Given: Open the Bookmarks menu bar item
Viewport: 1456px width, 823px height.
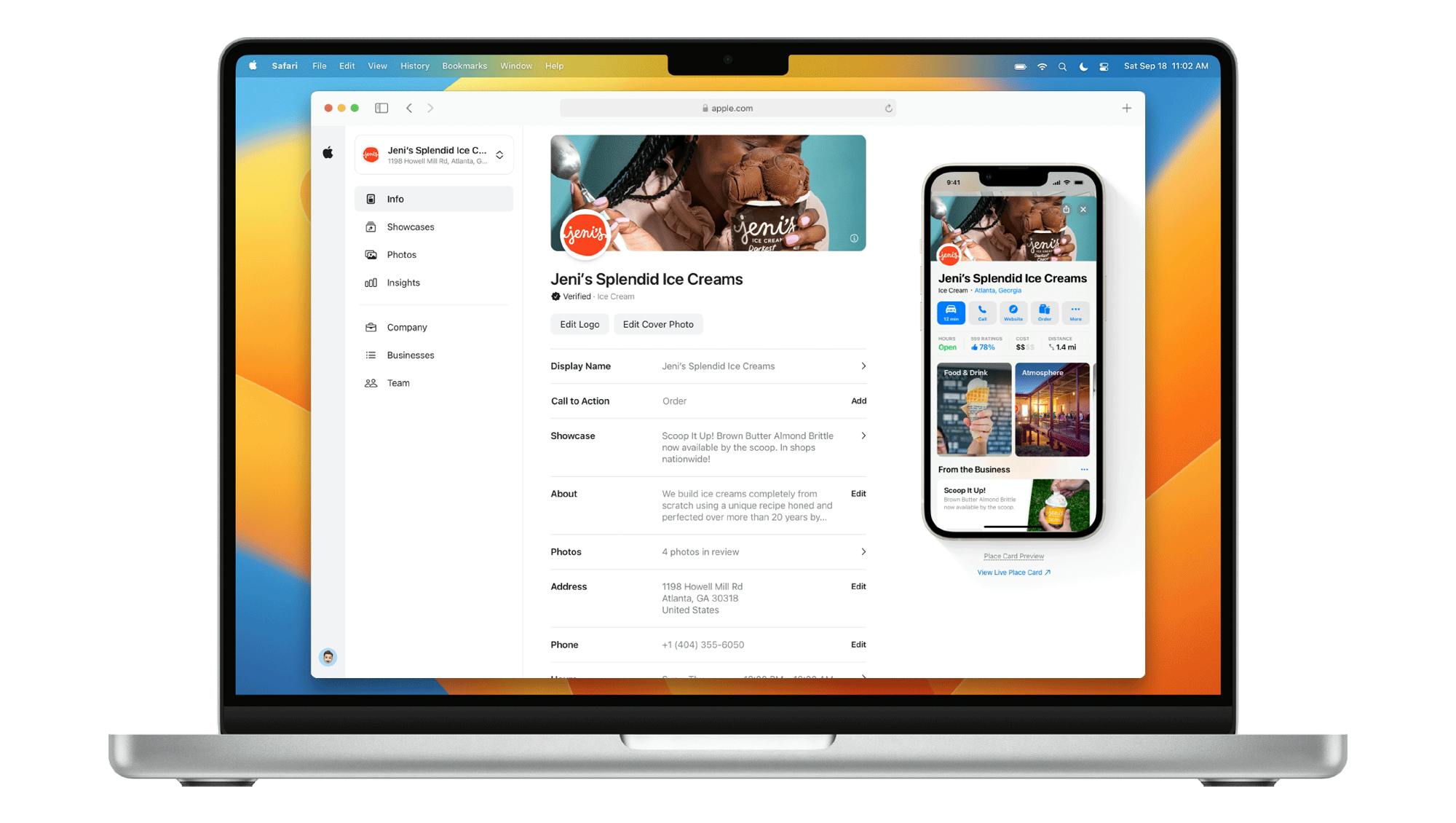Looking at the screenshot, I should click(464, 65).
